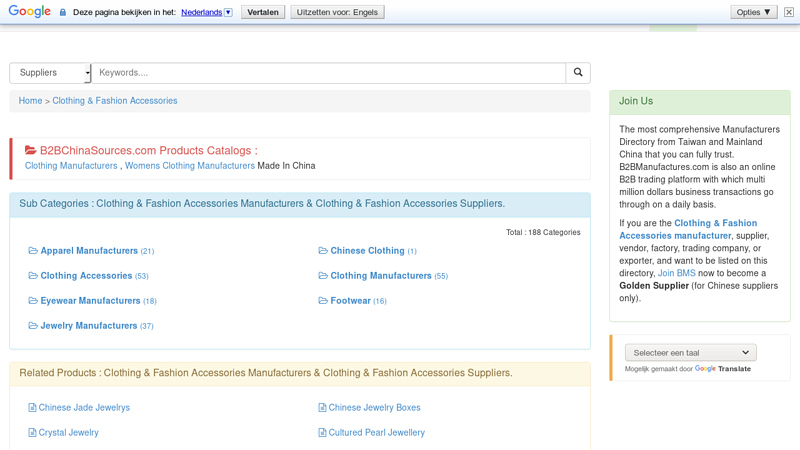Open Apparel Manufacturers category
The image size is (800, 450).
click(89, 251)
